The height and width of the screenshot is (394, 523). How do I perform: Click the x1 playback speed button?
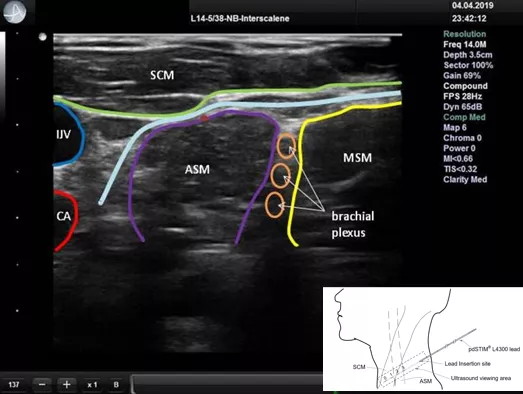92,385
